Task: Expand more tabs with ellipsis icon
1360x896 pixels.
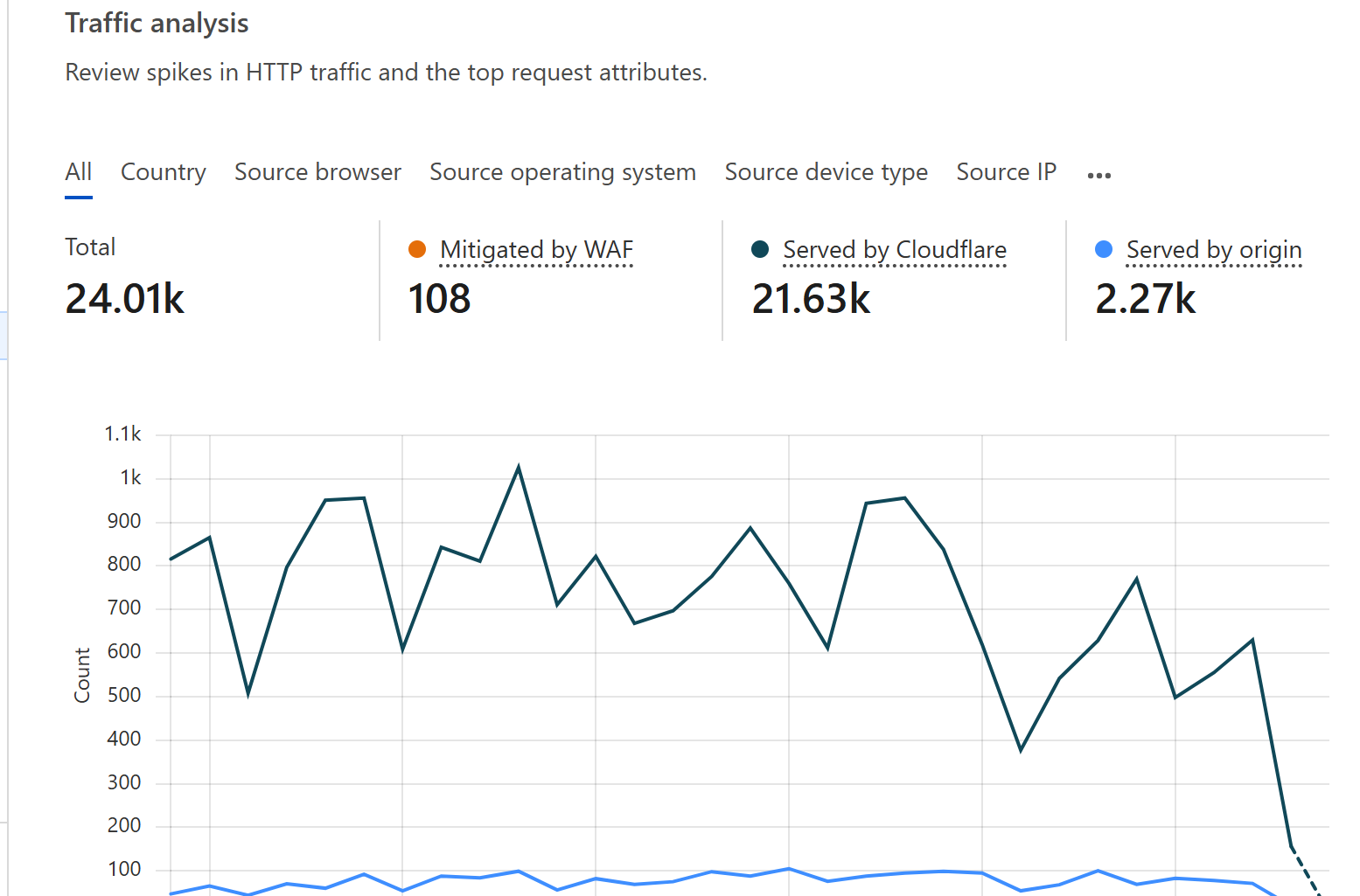Action: [x=1098, y=175]
